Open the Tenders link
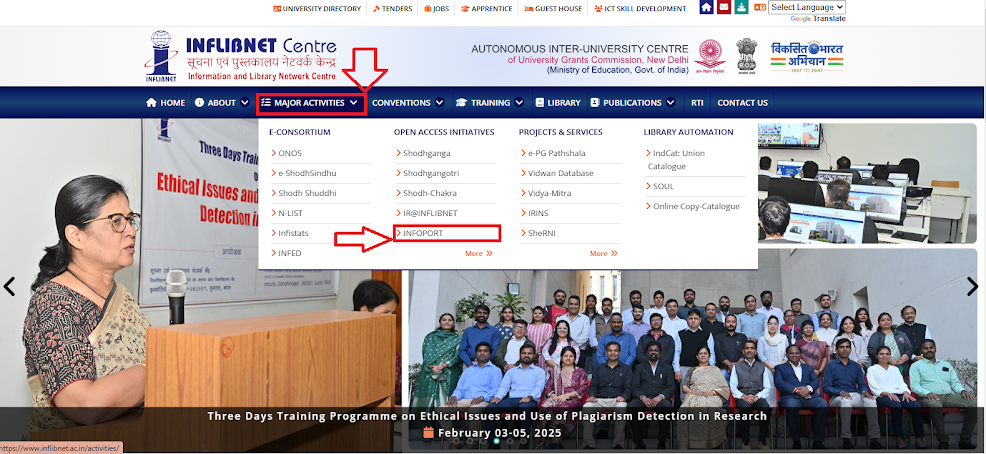 (x=392, y=9)
